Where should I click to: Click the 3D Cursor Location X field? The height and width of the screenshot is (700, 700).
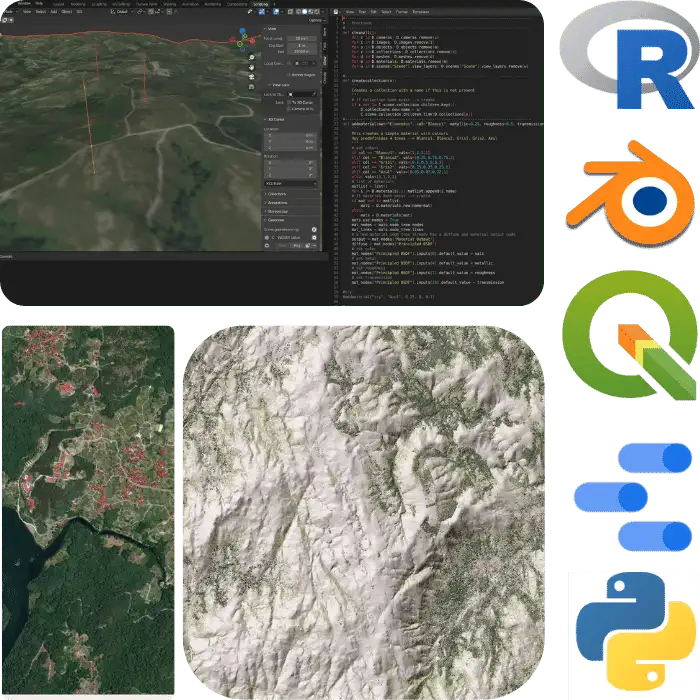click(x=290, y=136)
